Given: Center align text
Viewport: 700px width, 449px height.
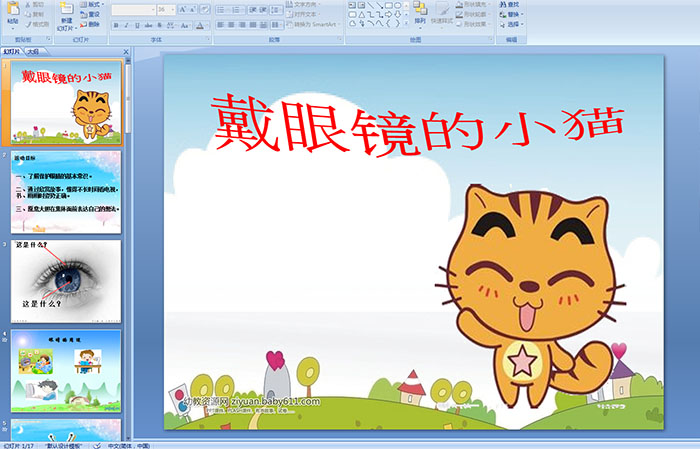Looking at the screenshot, I should tap(231, 25).
